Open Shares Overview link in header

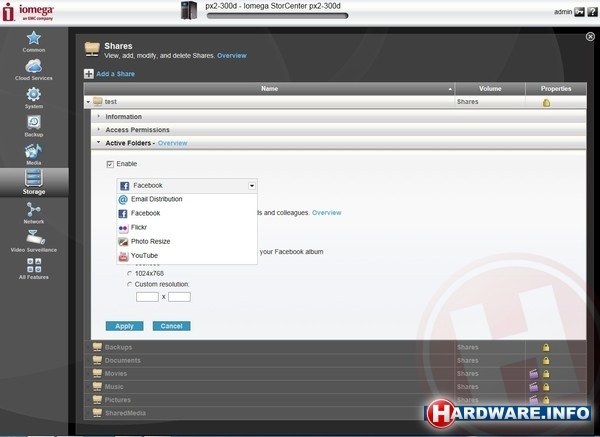click(232, 55)
